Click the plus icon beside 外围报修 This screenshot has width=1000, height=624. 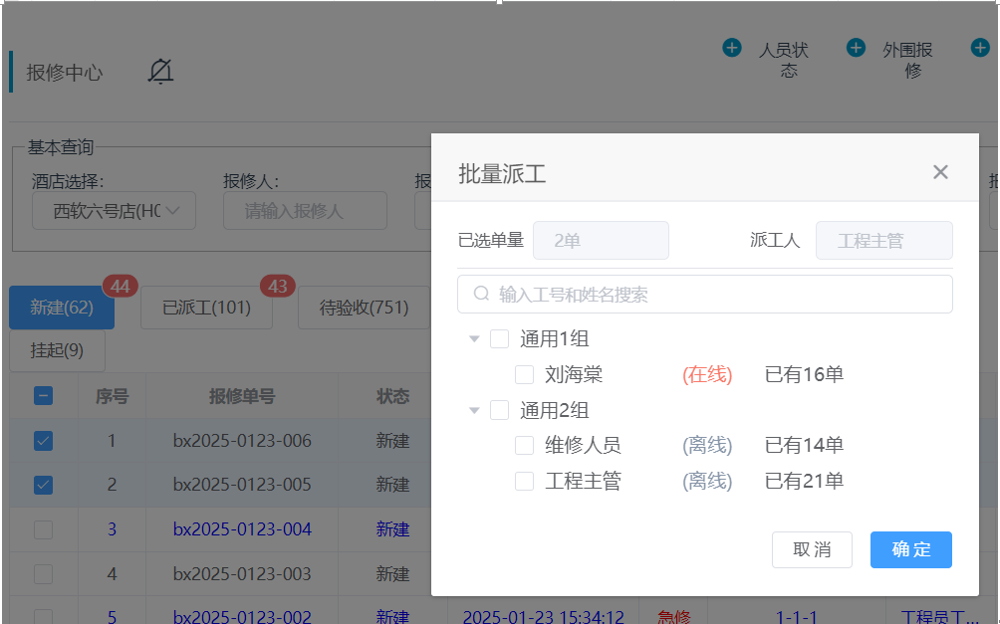856,48
